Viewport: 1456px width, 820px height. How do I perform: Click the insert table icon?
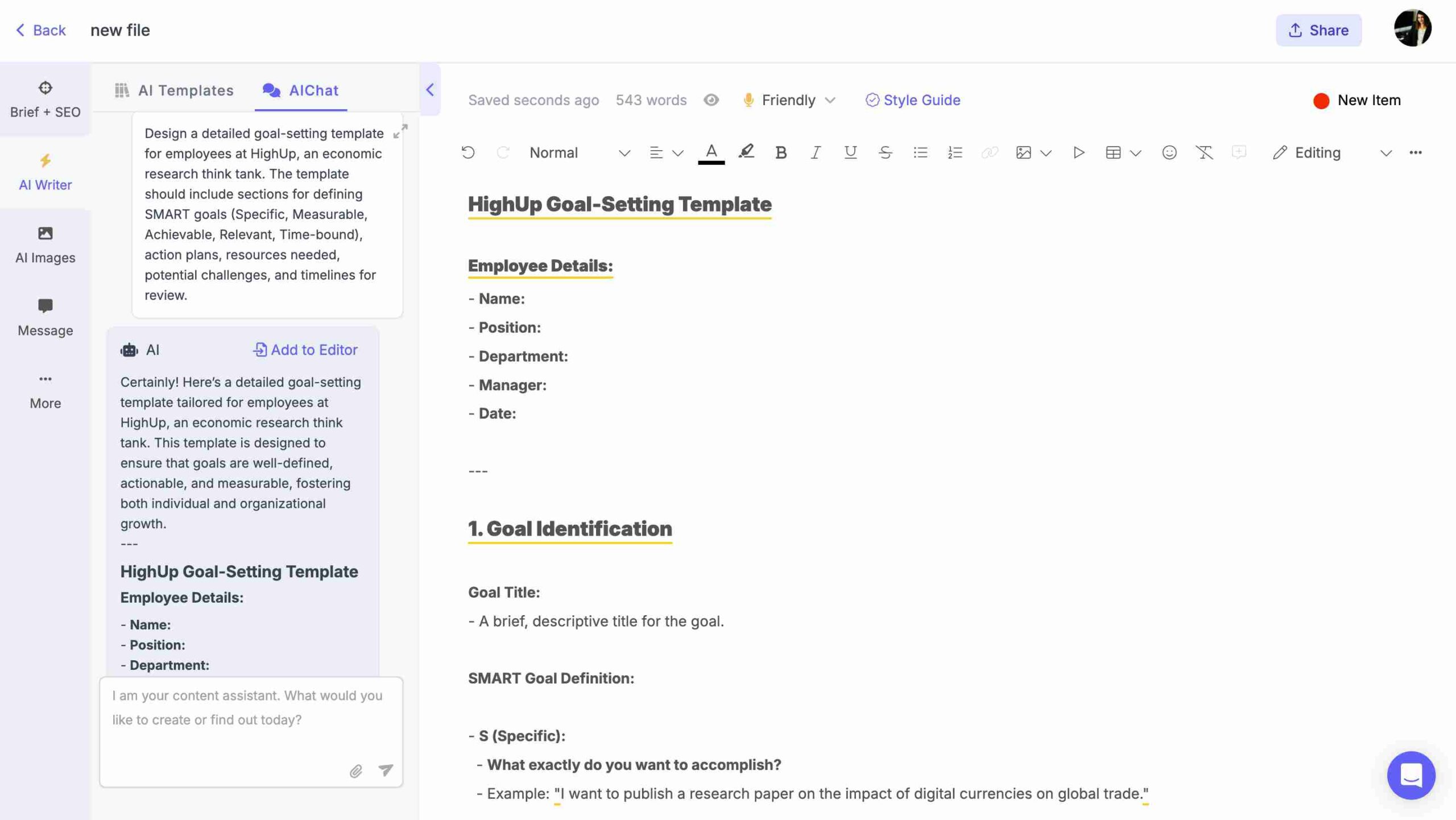point(1113,152)
